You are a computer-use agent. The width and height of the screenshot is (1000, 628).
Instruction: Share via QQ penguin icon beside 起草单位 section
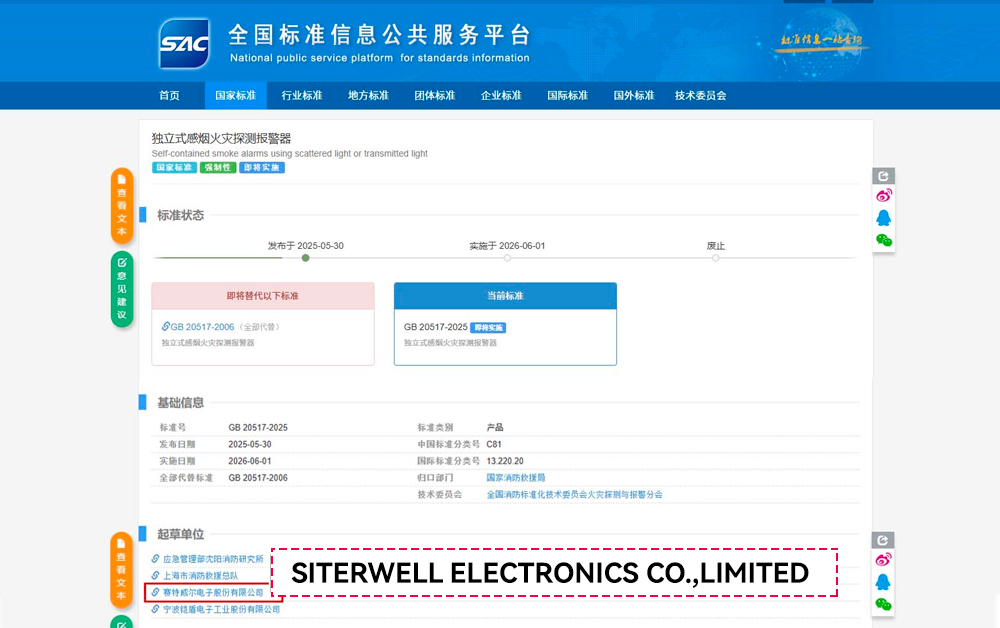pyautogui.click(x=883, y=582)
